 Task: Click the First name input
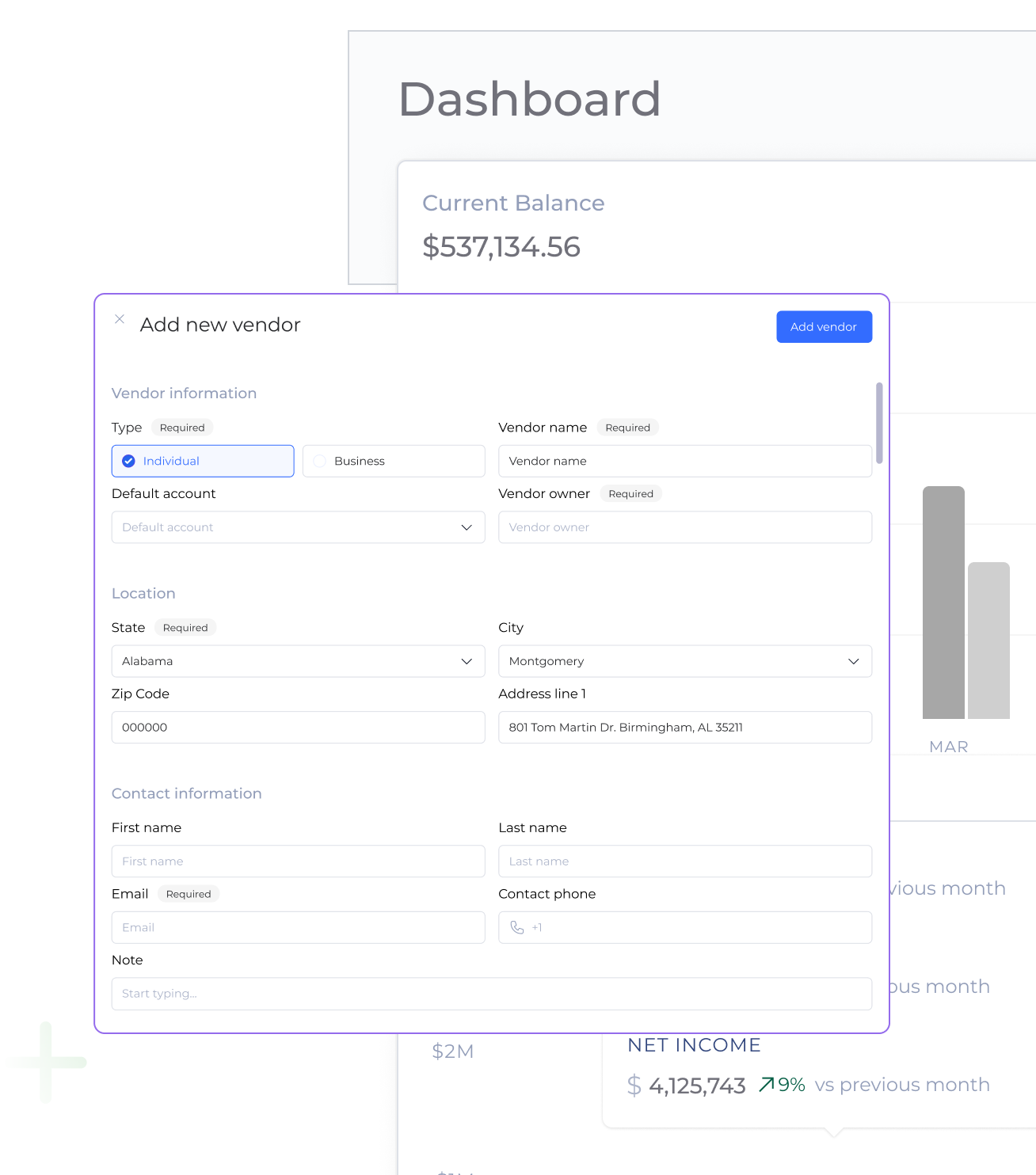coord(298,861)
